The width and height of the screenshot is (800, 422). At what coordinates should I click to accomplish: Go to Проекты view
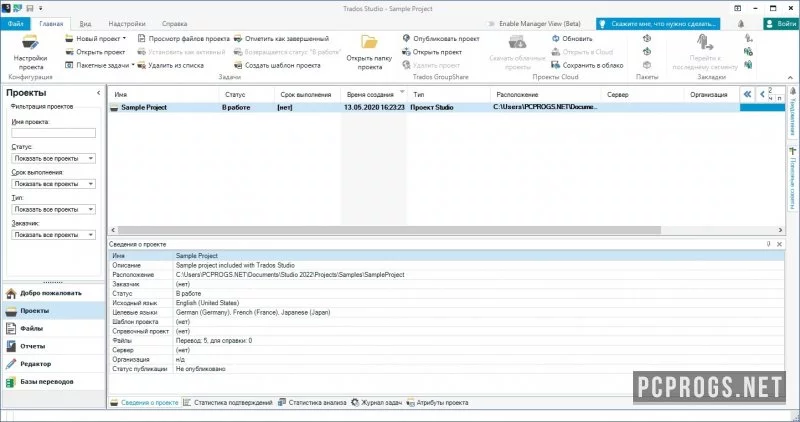[x=53, y=311]
